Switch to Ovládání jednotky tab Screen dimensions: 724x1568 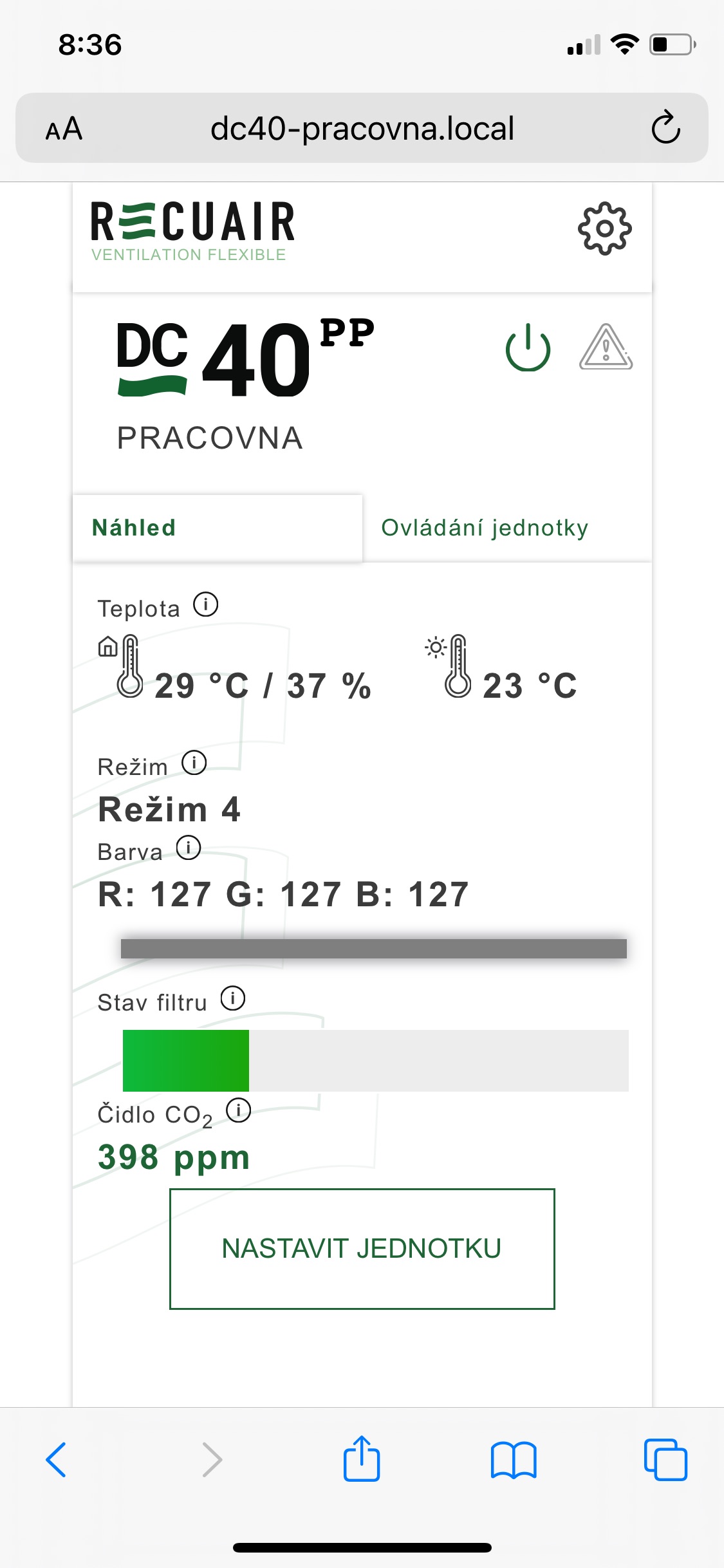point(485,528)
